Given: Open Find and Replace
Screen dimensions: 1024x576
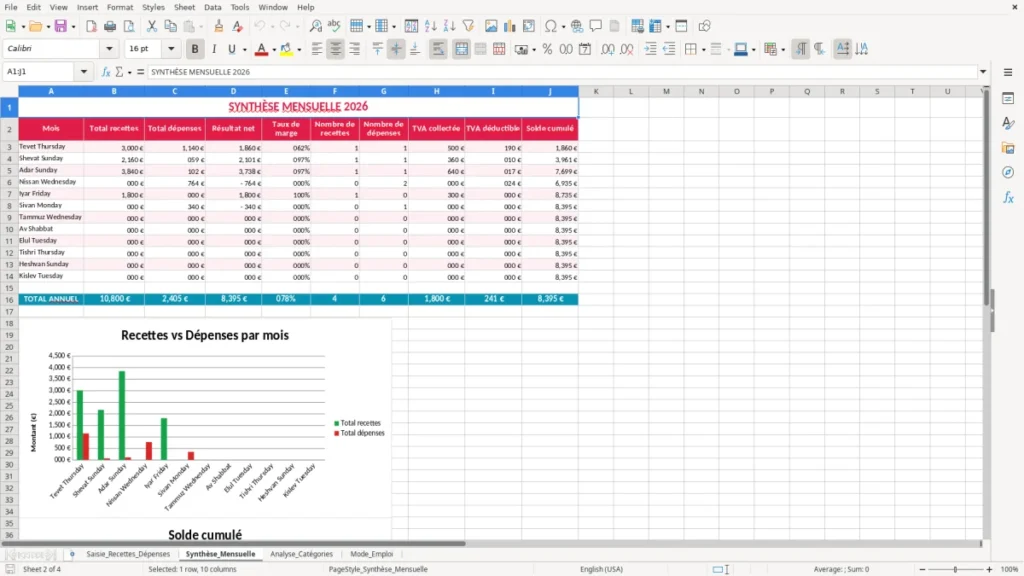Looking at the screenshot, I should (315, 26).
